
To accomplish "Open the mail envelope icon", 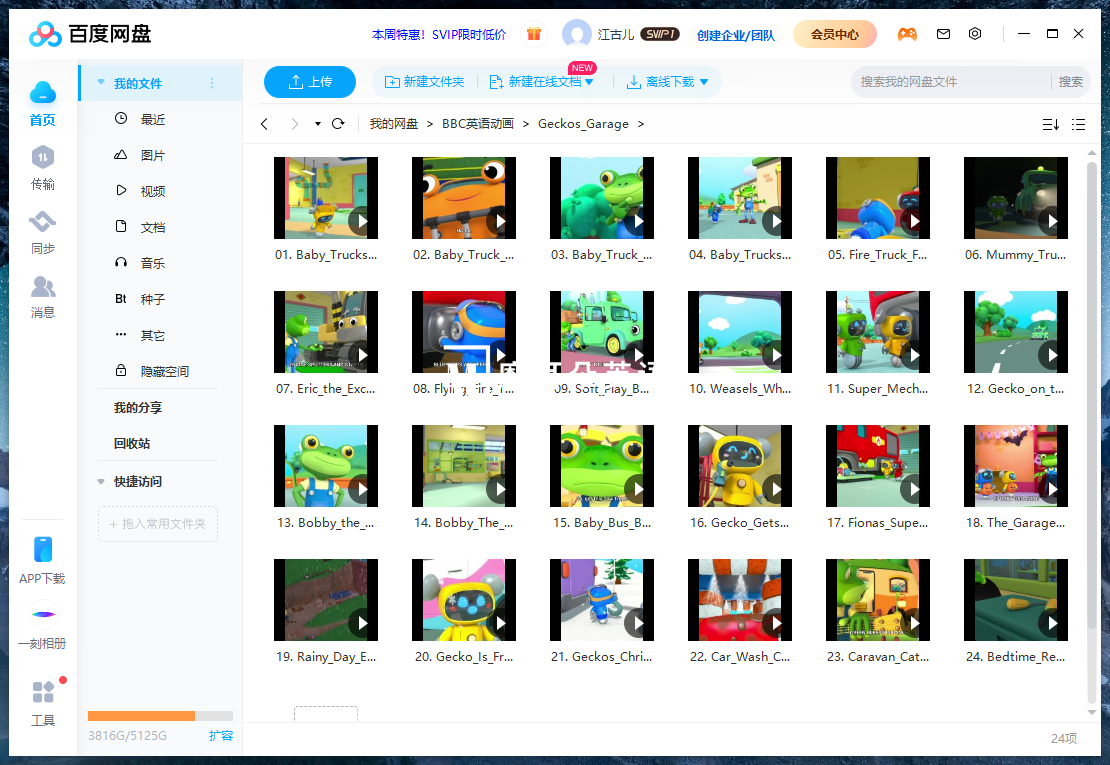I will click(943, 34).
